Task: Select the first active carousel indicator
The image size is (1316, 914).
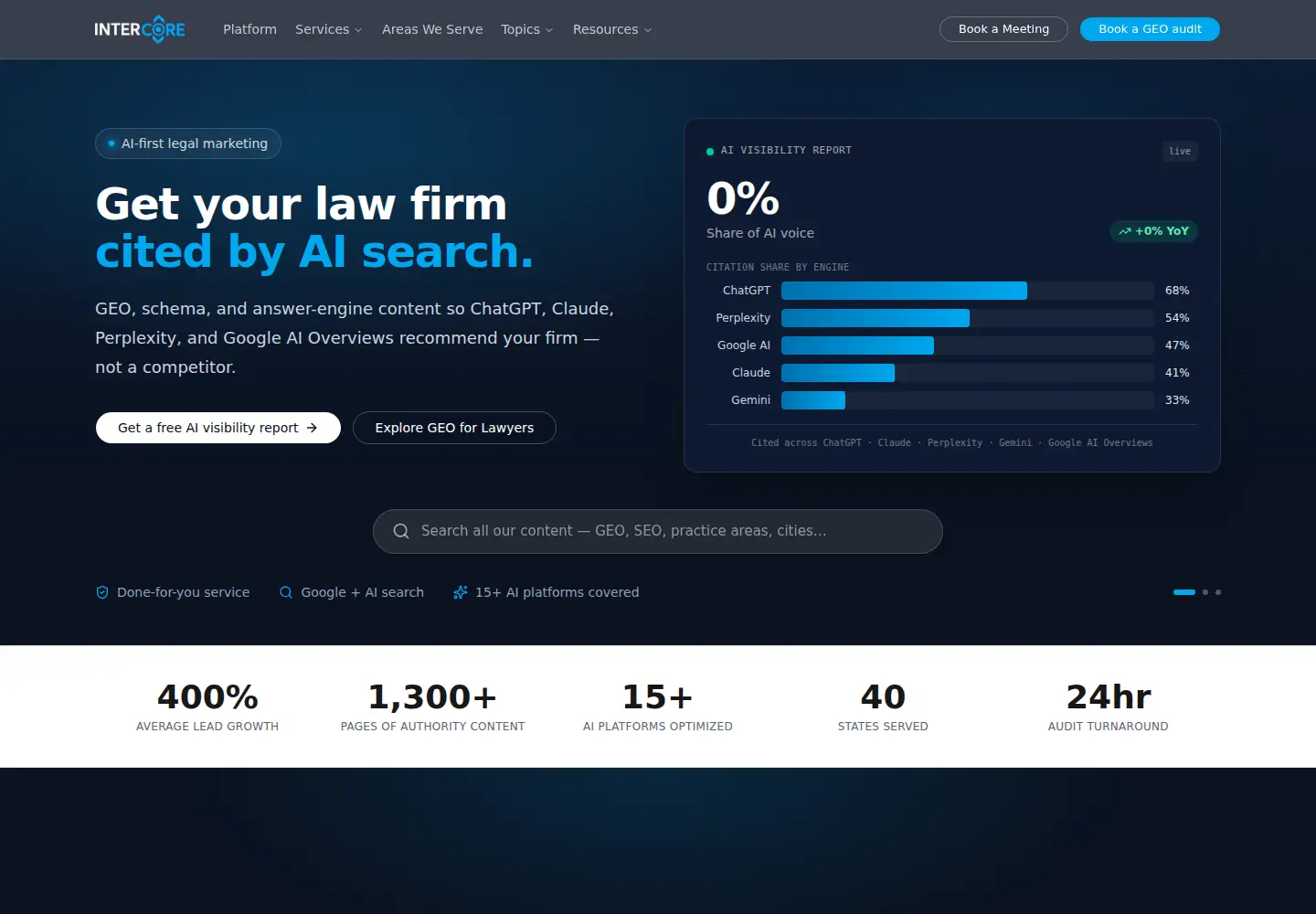Action: point(1184,592)
